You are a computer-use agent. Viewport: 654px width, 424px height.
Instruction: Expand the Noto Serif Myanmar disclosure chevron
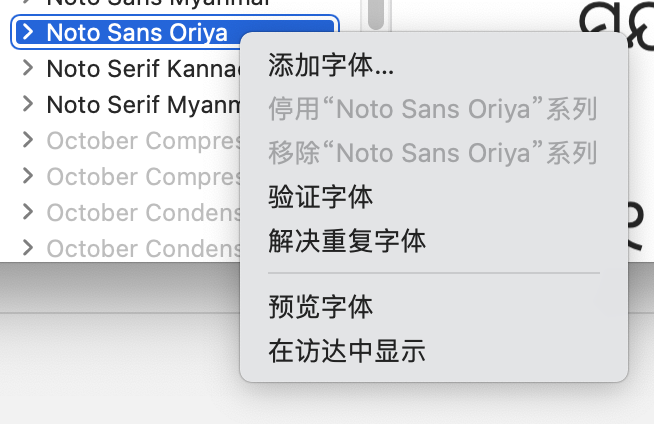coord(29,104)
